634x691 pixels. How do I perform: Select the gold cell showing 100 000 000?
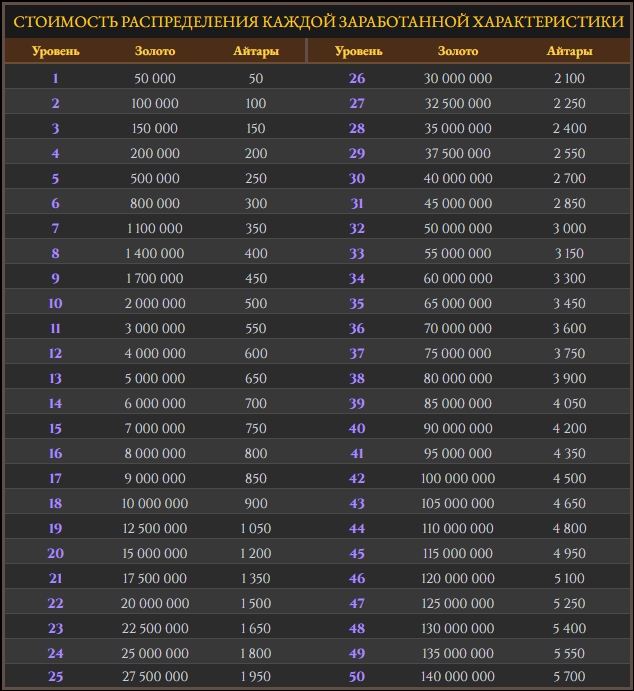pyautogui.click(x=458, y=479)
